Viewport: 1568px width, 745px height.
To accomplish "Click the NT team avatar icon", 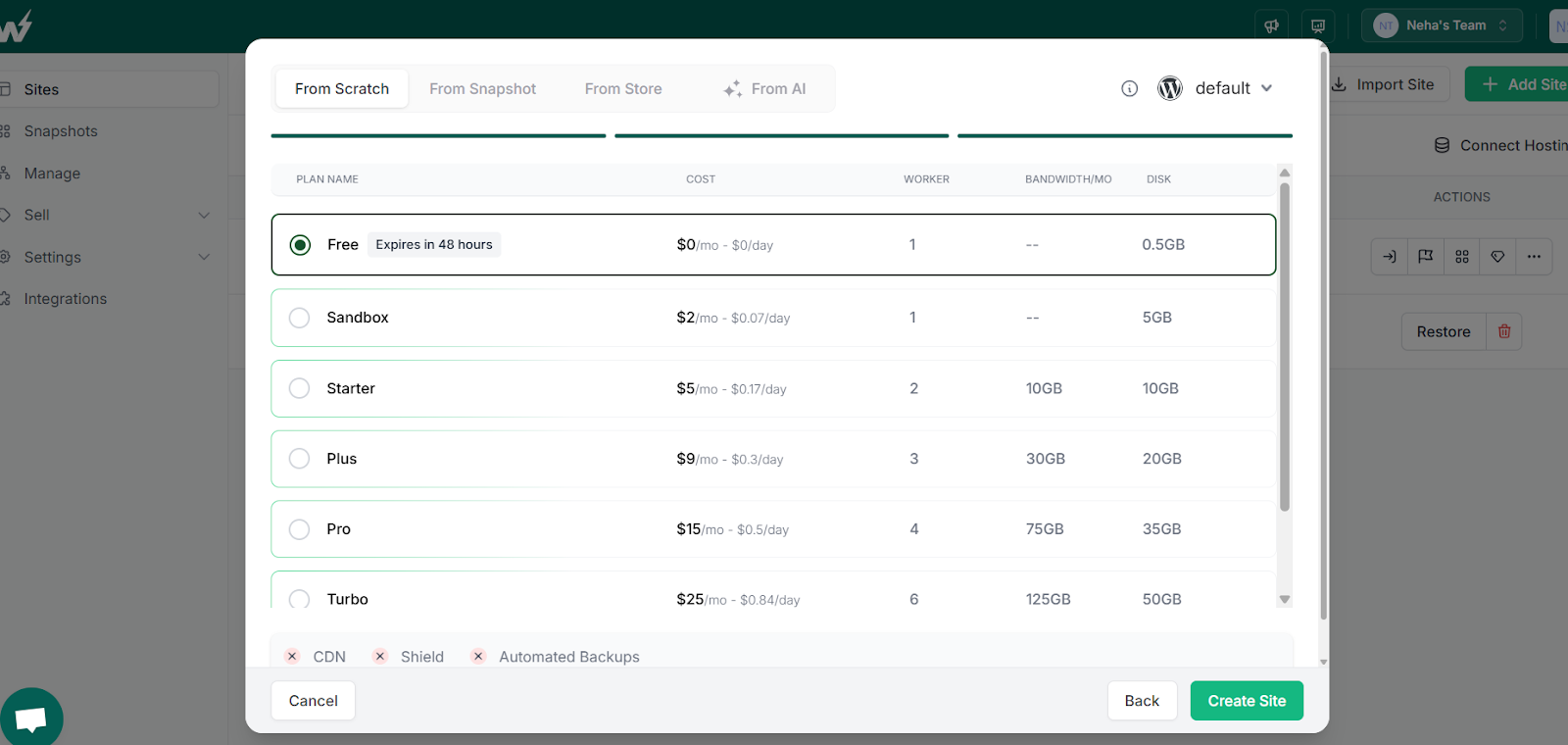I will tap(1386, 25).
